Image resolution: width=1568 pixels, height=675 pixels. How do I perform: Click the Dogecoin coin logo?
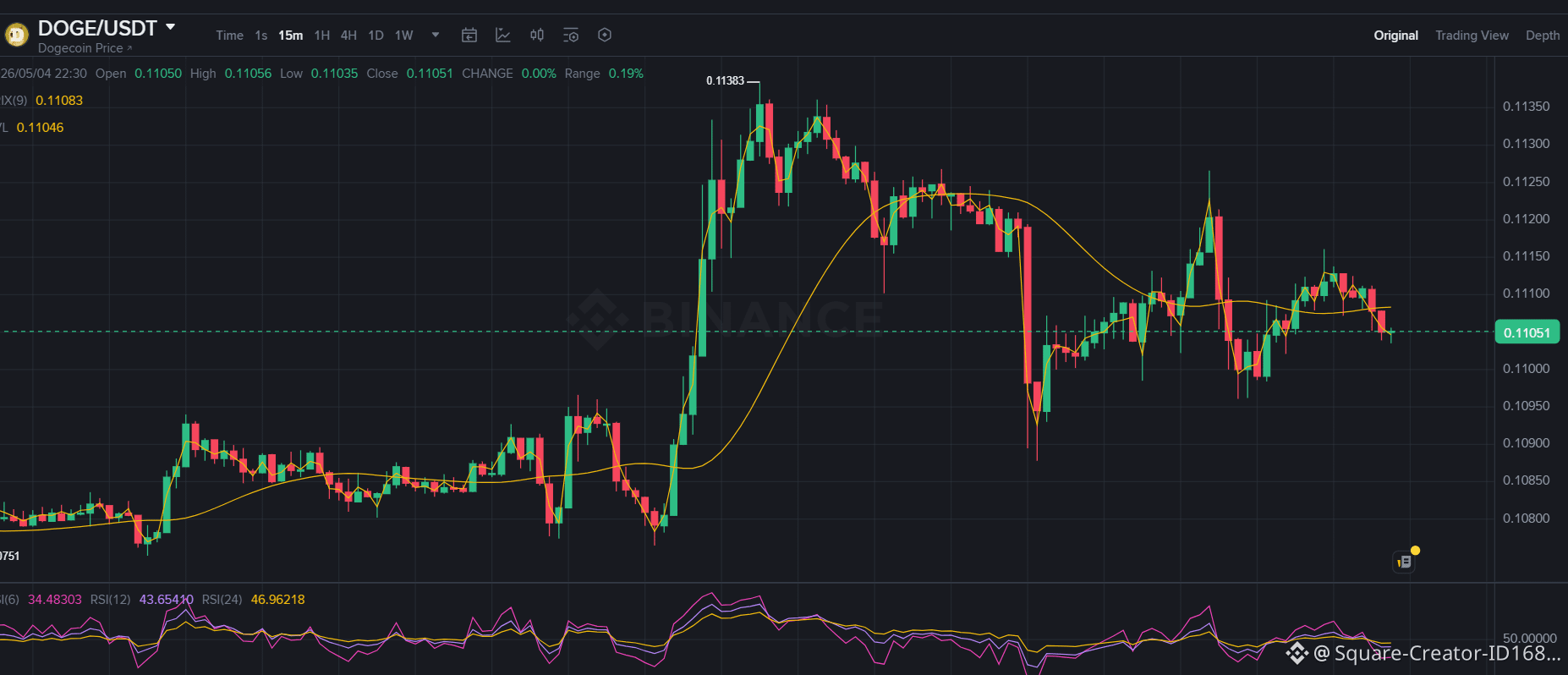point(16,35)
